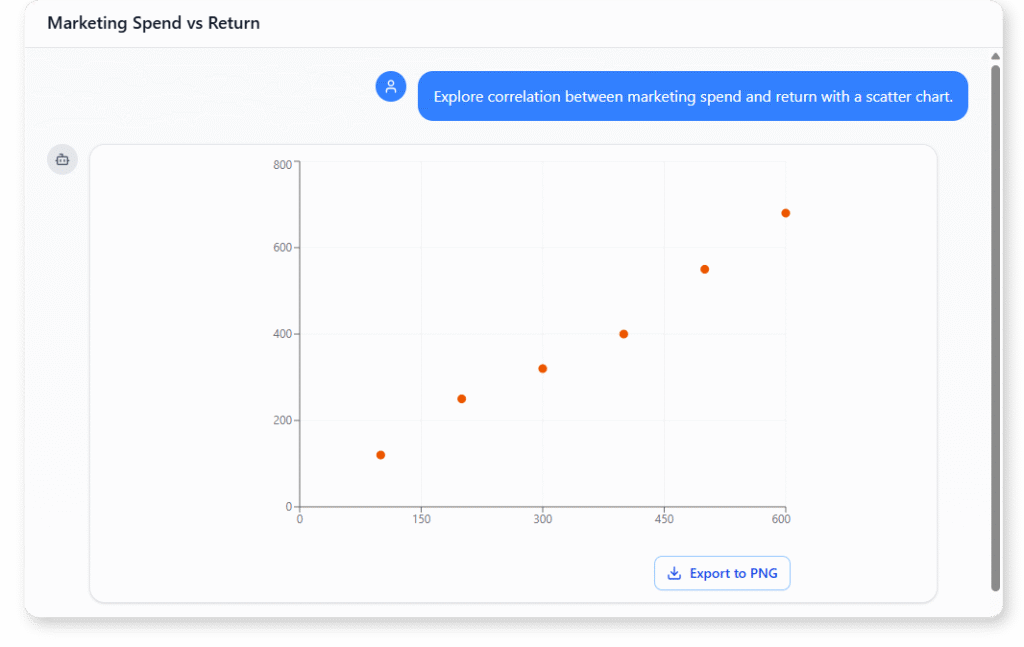The width and height of the screenshot is (1024, 647).
Task: Click the 150 label on the x-axis
Action: 421,519
